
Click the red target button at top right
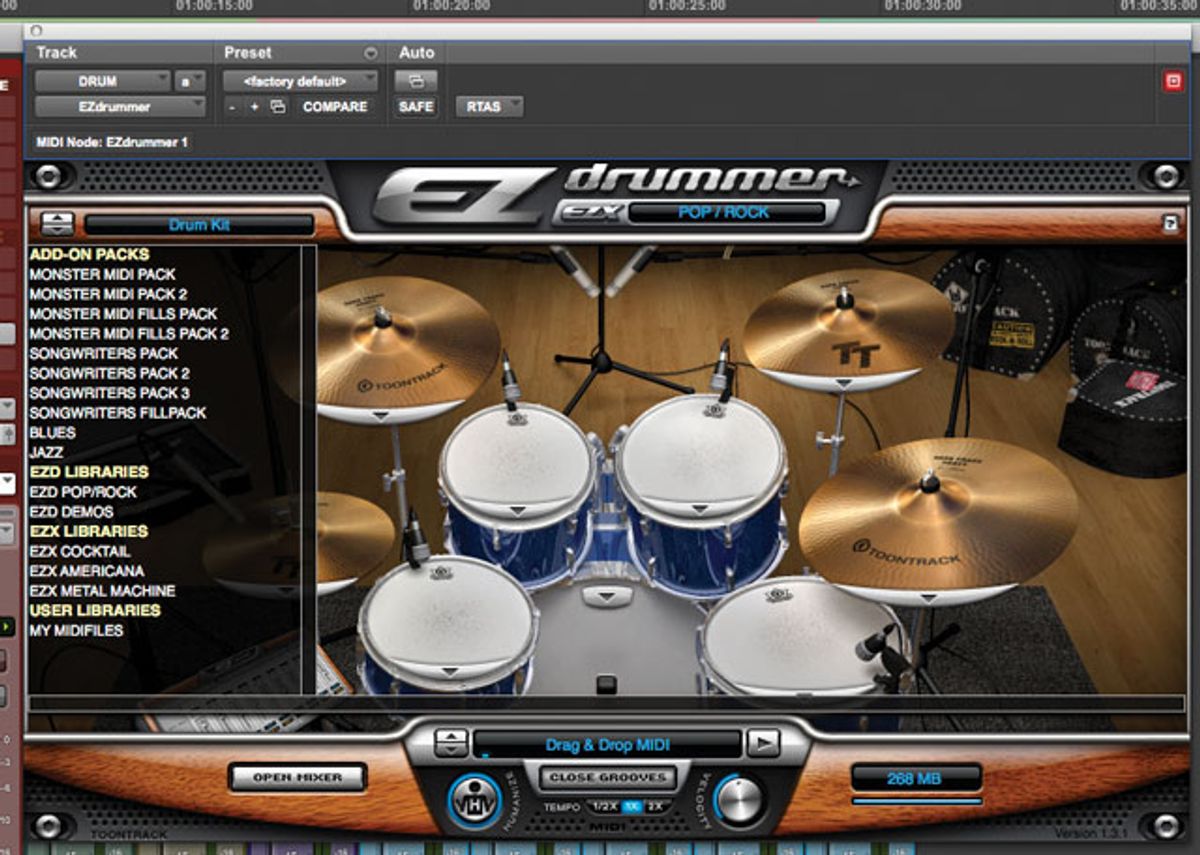1173,82
